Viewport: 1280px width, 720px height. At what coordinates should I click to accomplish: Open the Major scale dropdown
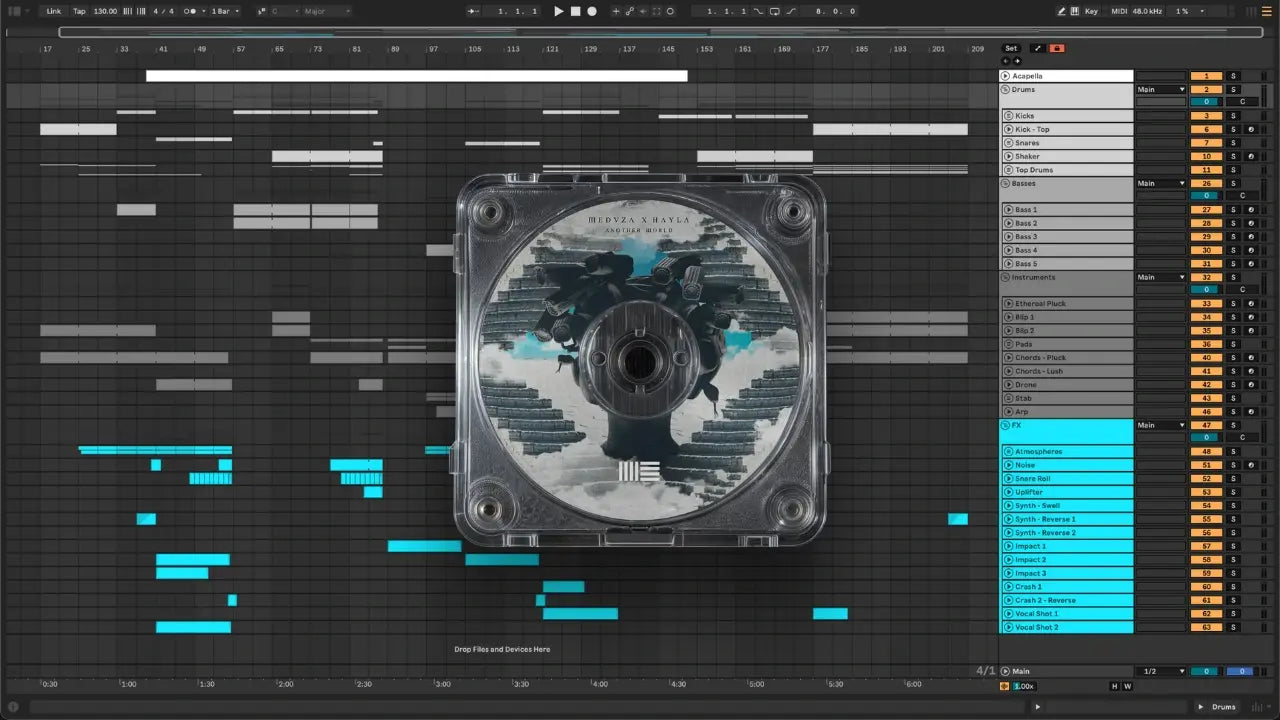(327, 11)
